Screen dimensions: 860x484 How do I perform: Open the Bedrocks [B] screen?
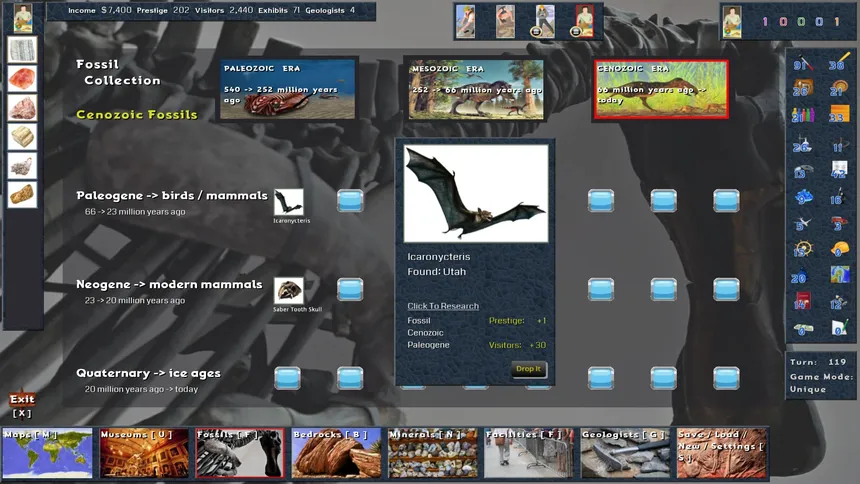(x=336, y=453)
